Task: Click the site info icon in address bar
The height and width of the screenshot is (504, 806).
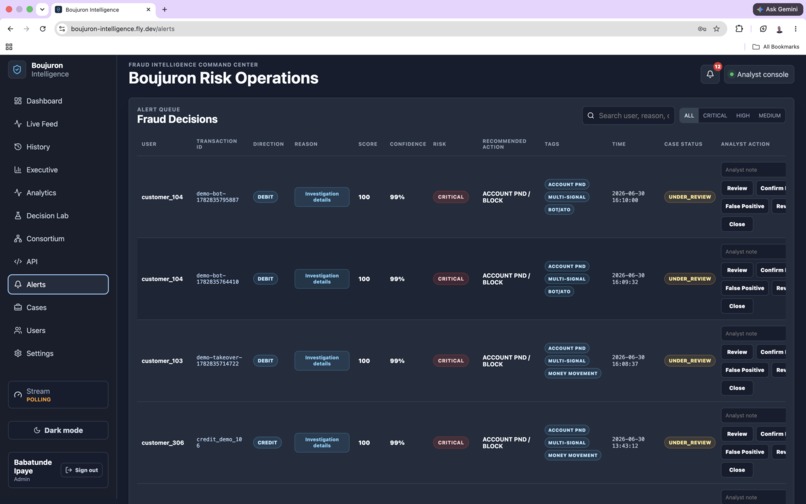Action: pos(62,29)
